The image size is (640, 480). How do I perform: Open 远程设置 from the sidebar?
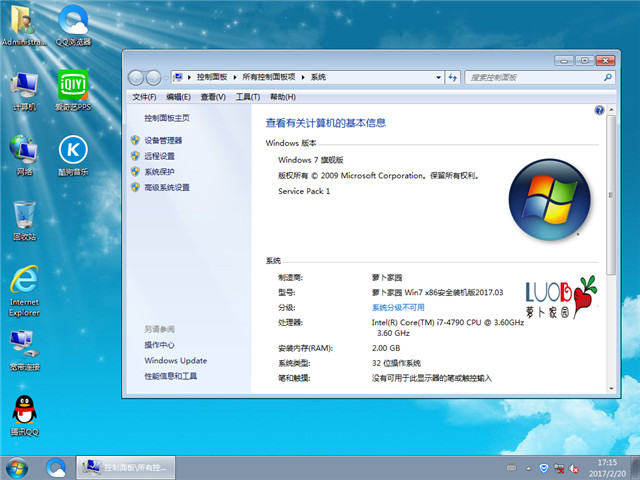[x=159, y=156]
